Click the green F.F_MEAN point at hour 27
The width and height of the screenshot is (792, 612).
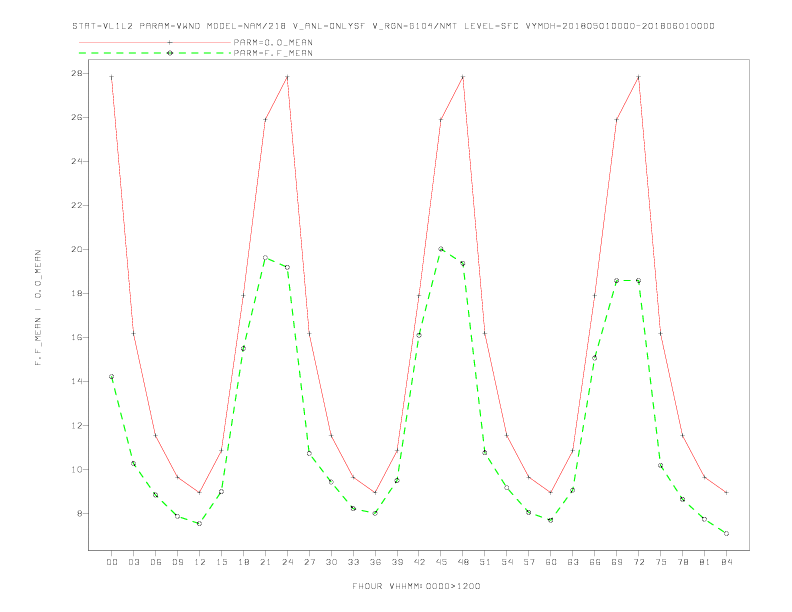point(309,453)
